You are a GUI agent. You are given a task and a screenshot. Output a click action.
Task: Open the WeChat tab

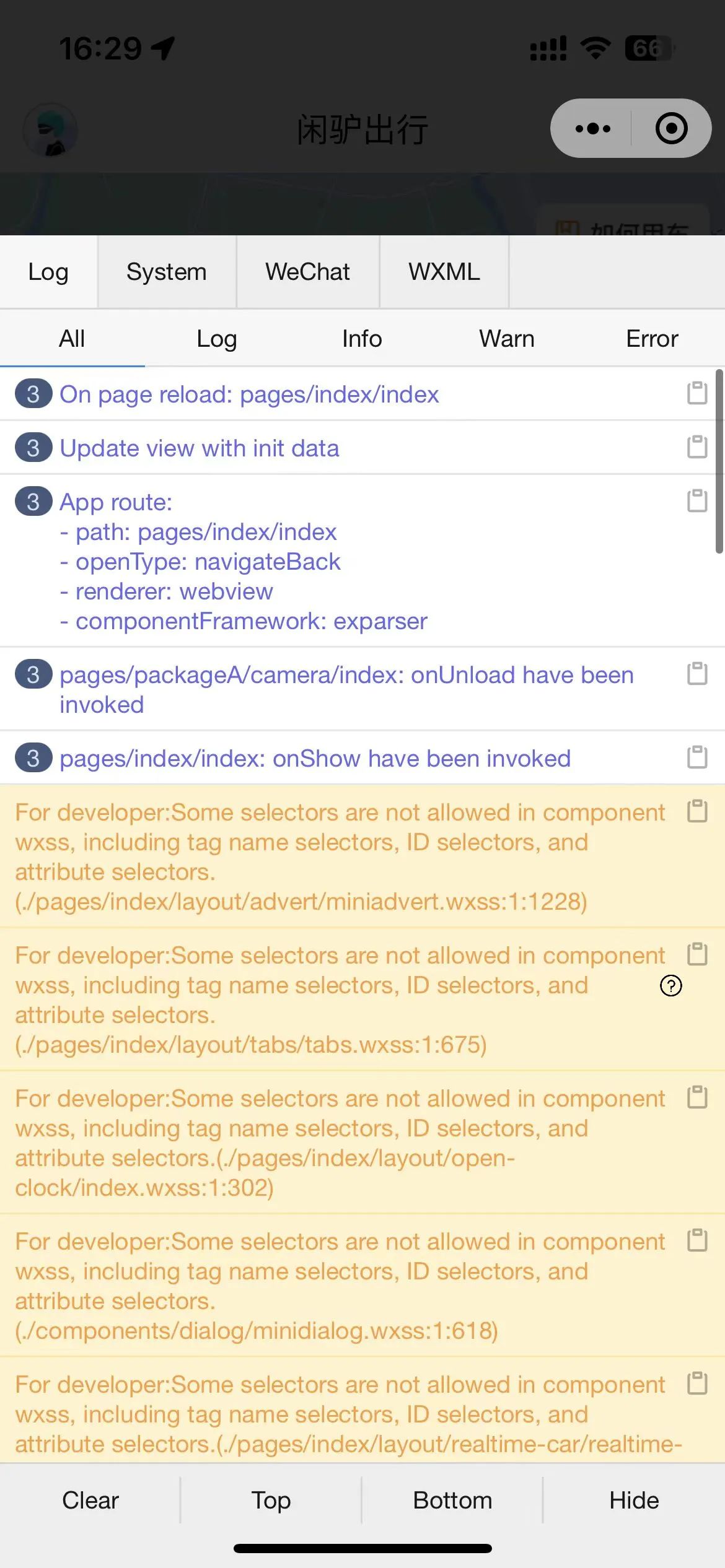pos(307,272)
